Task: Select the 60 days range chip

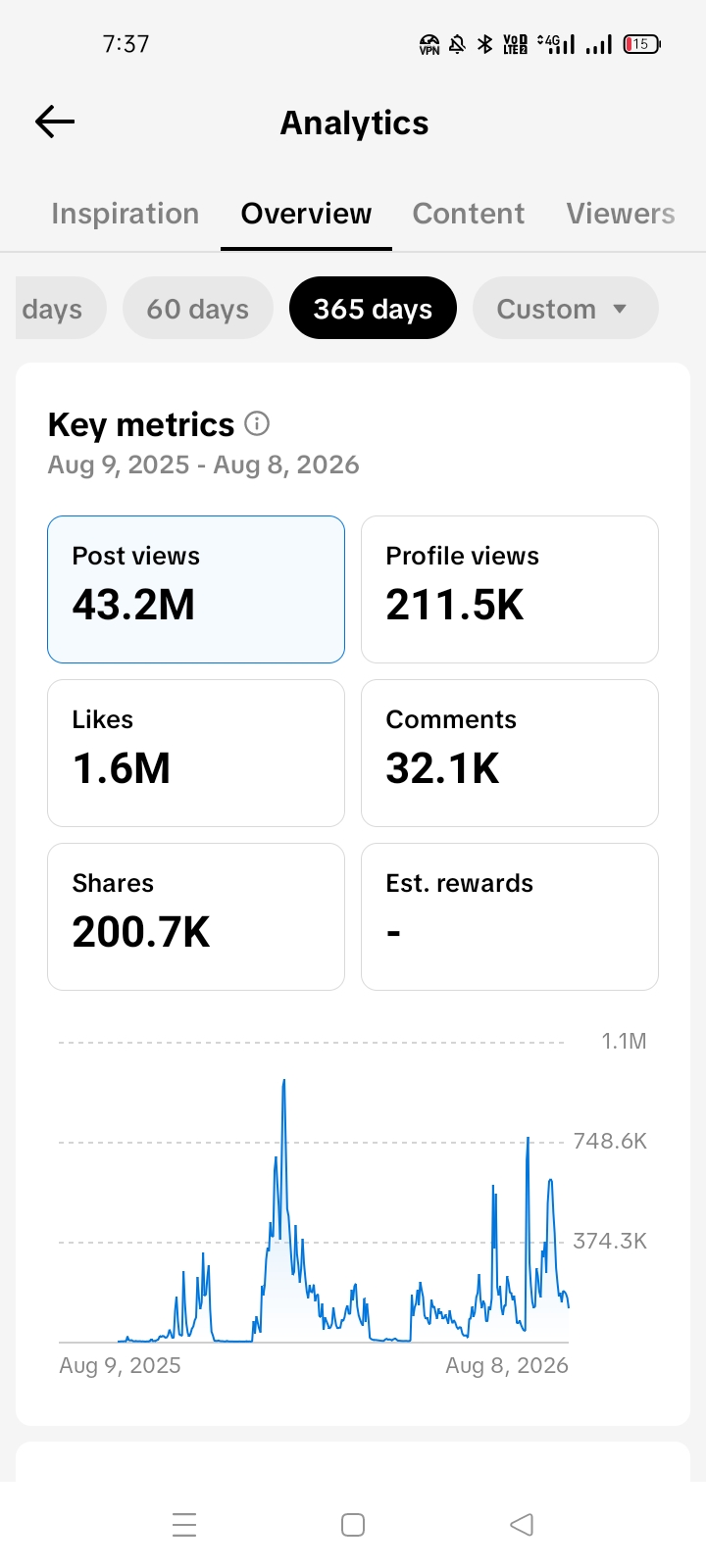Action: tap(198, 309)
